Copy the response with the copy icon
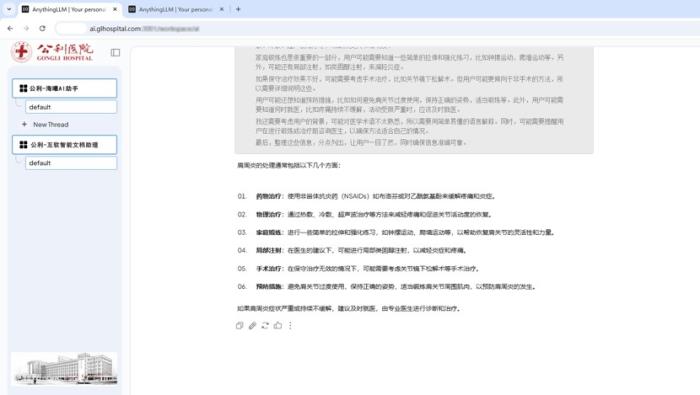Viewport: 700px width, 395px height. [x=239, y=325]
